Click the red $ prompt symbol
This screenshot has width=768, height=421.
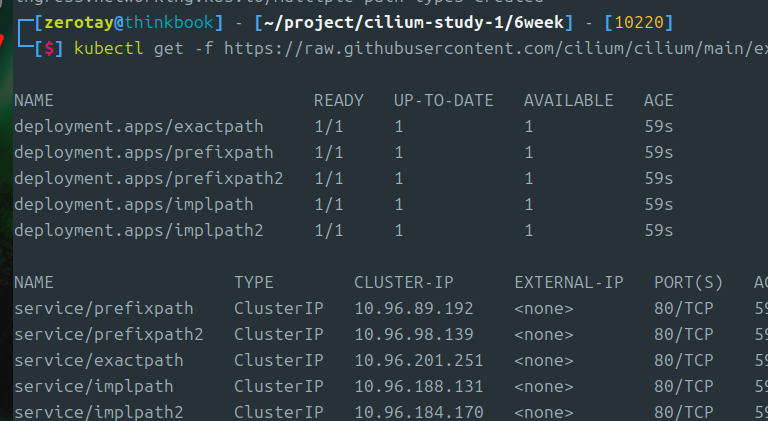(x=48, y=48)
